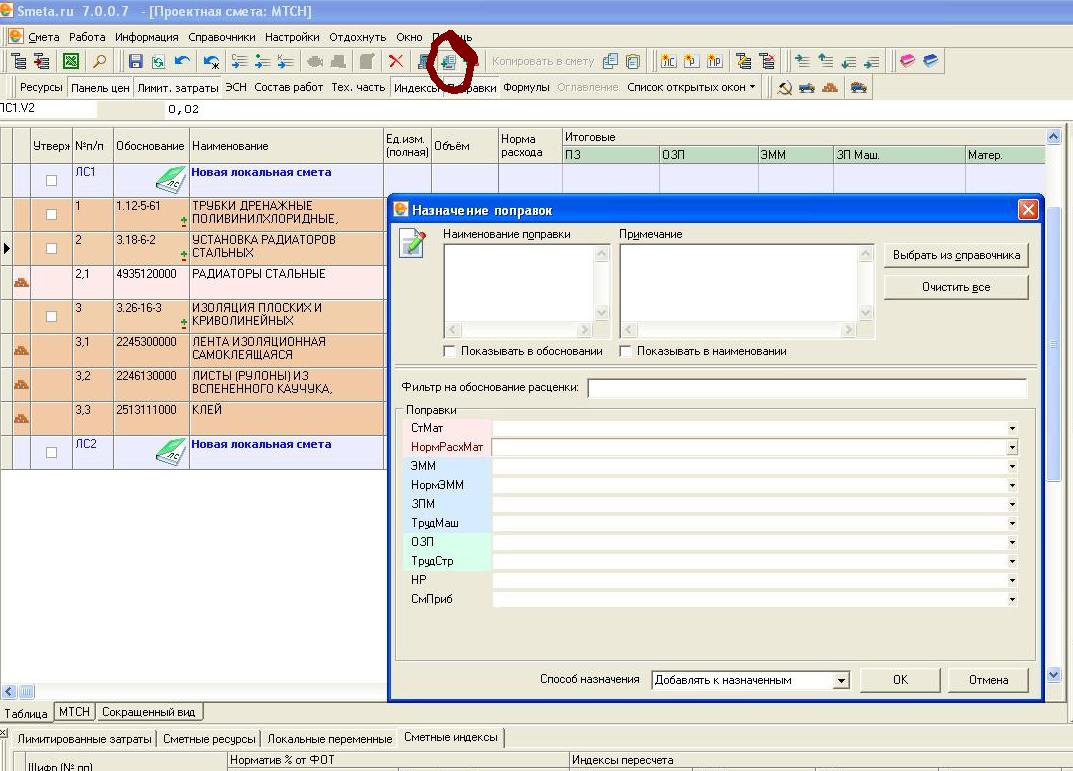Open search with the magnifier icon
Image resolution: width=1073 pixels, height=771 pixels.
point(100,62)
